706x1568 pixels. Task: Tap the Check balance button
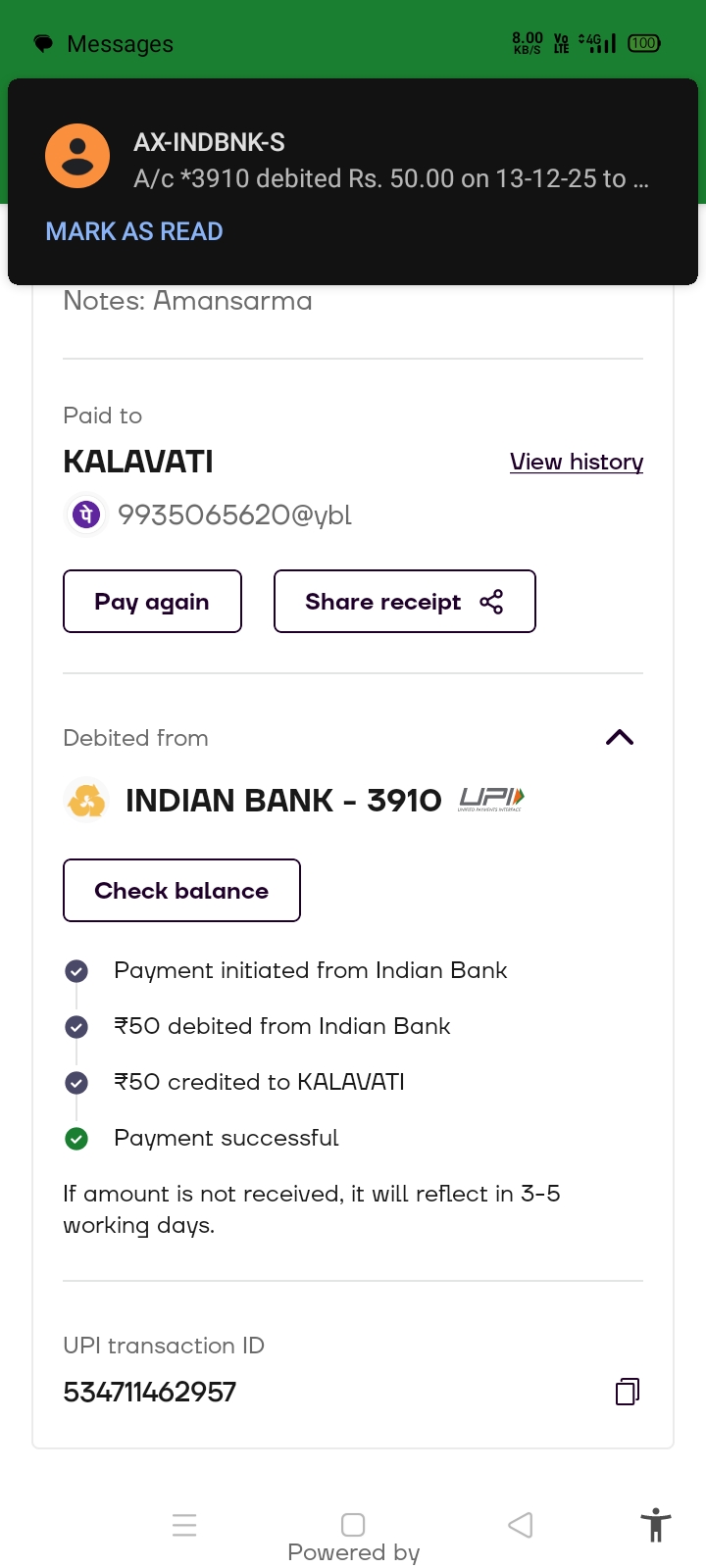point(181,891)
